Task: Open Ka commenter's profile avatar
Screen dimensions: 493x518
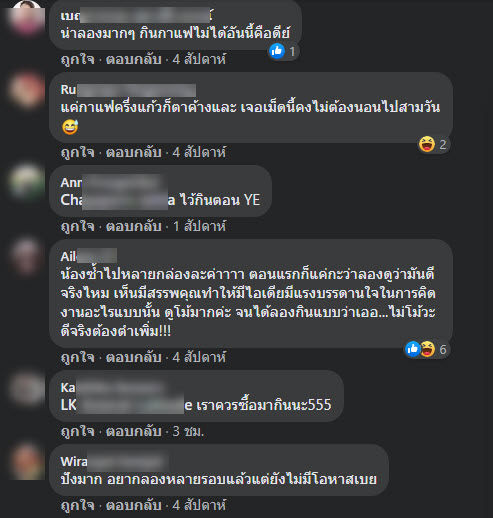Action: click(x=27, y=388)
